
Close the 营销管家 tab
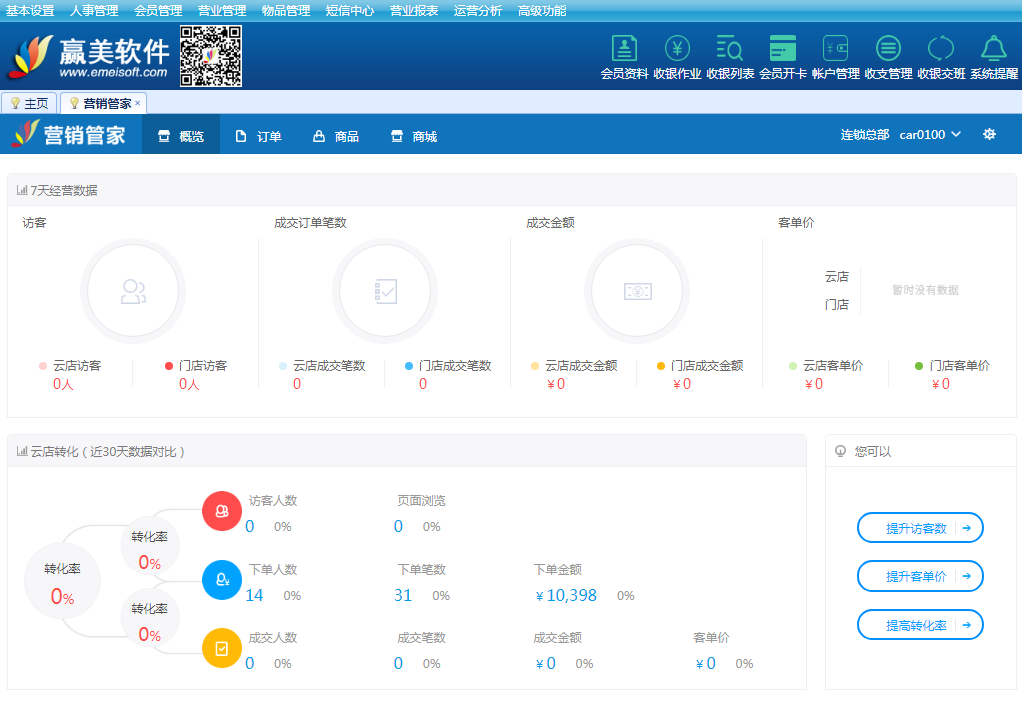(138, 103)
